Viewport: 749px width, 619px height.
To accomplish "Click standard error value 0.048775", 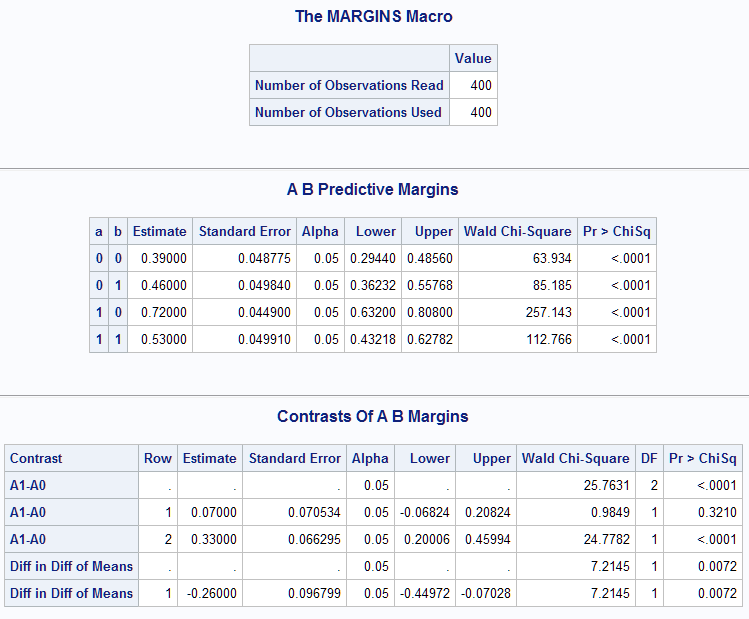I will coord(264,258).
